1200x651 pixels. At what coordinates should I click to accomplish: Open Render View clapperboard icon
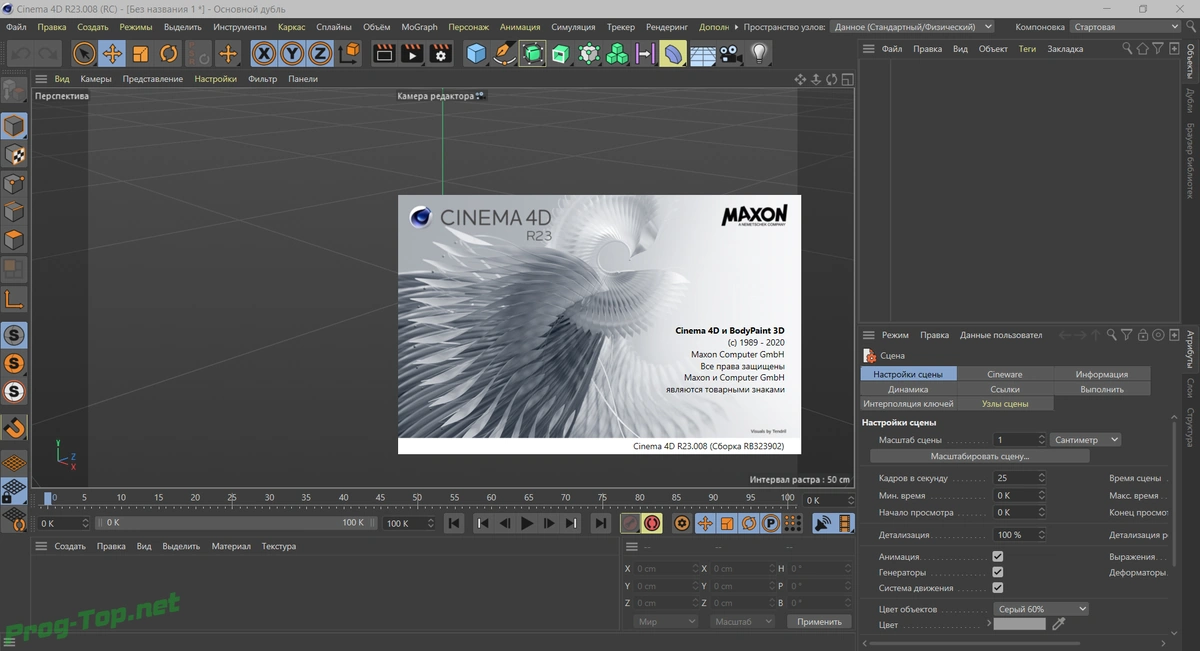(x=385, y=53)
